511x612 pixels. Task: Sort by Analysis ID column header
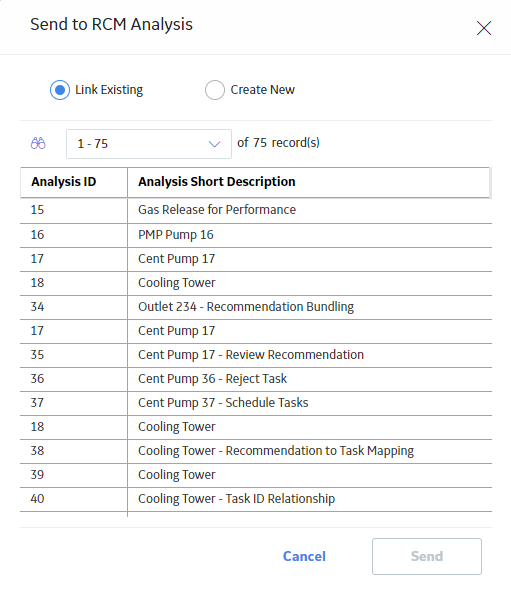pyautogui.click(x=64, y=182)
